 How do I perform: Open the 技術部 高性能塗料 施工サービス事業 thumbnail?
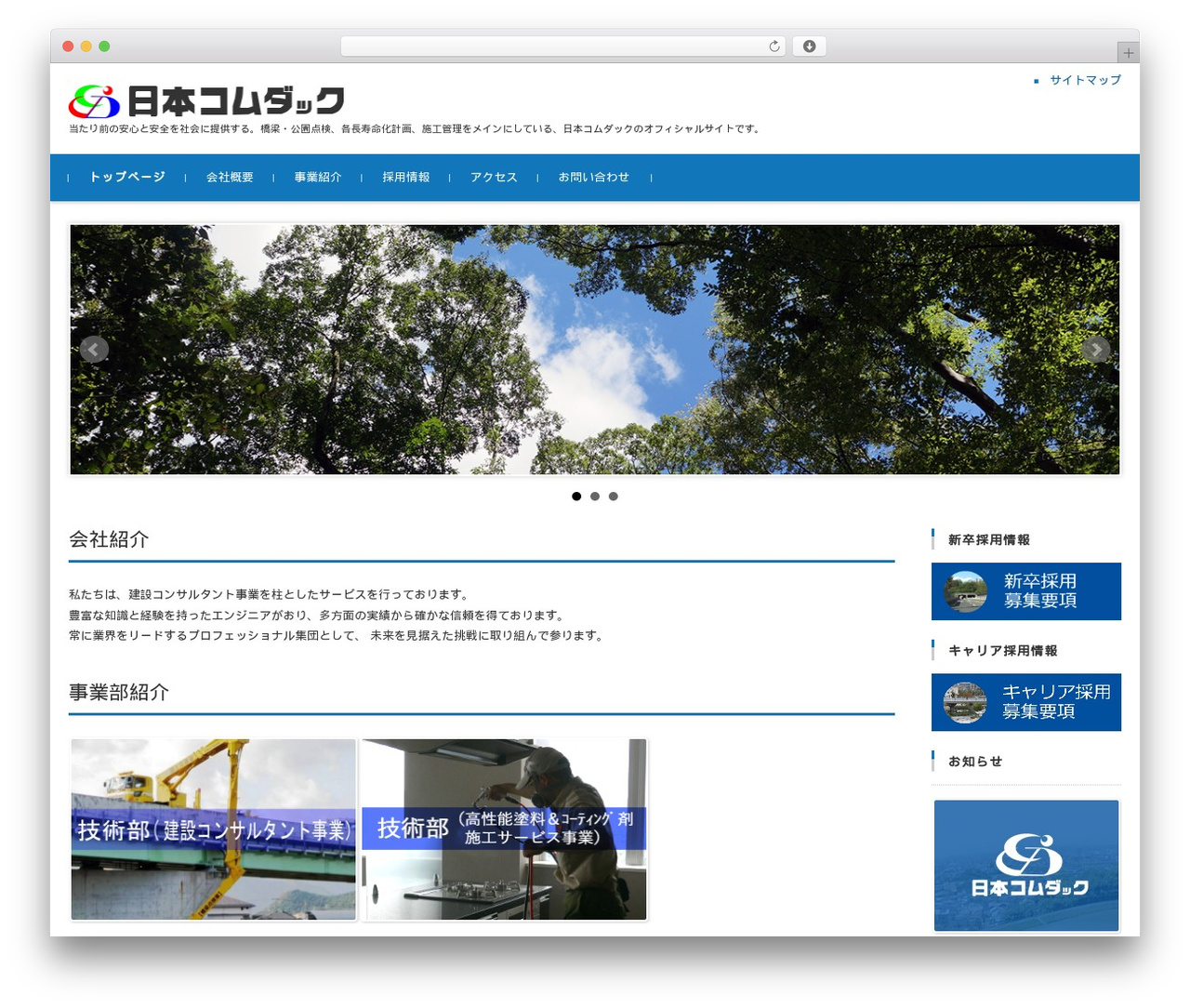tap(504, 829)
